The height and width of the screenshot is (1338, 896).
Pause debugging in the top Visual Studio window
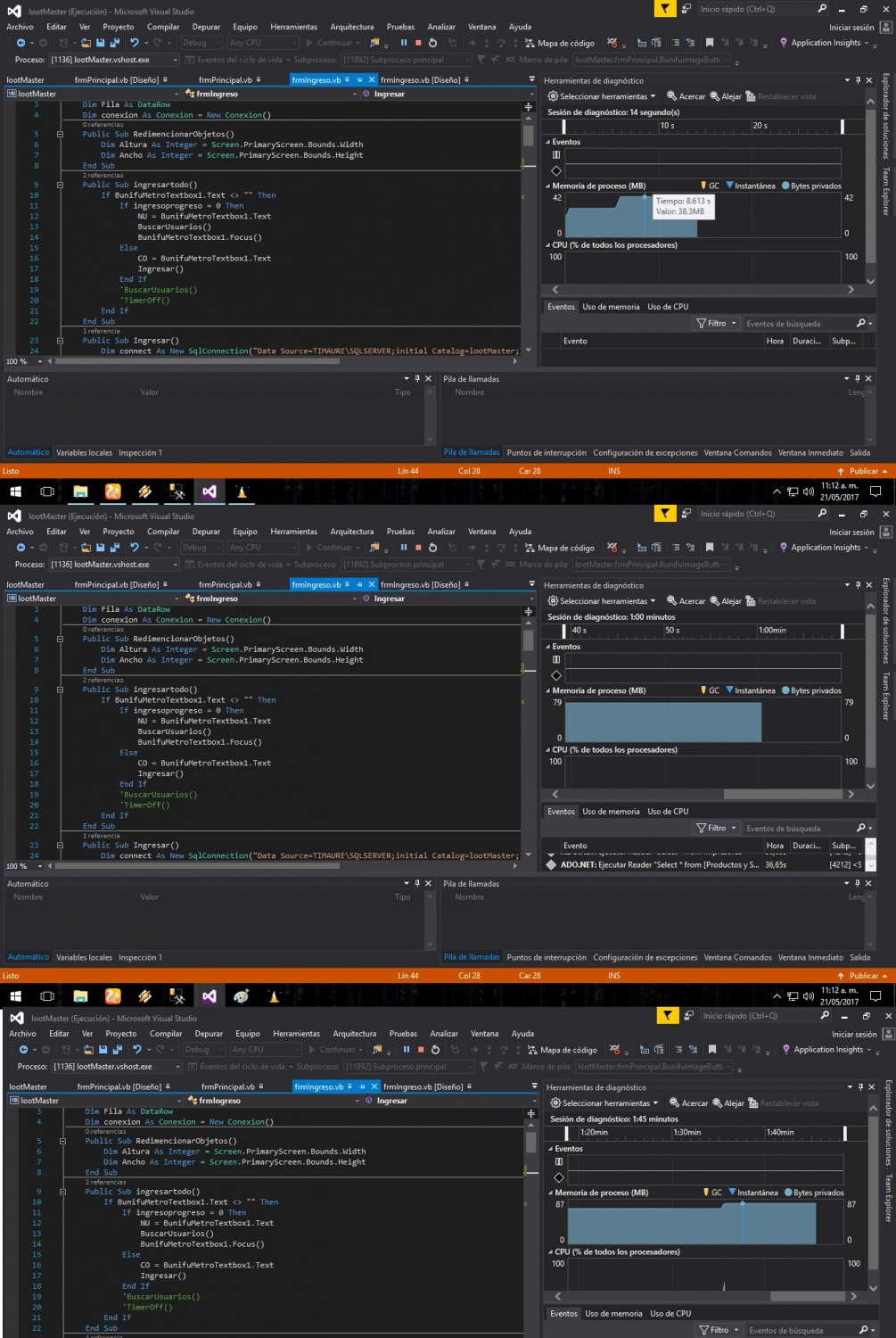[404, 43]
